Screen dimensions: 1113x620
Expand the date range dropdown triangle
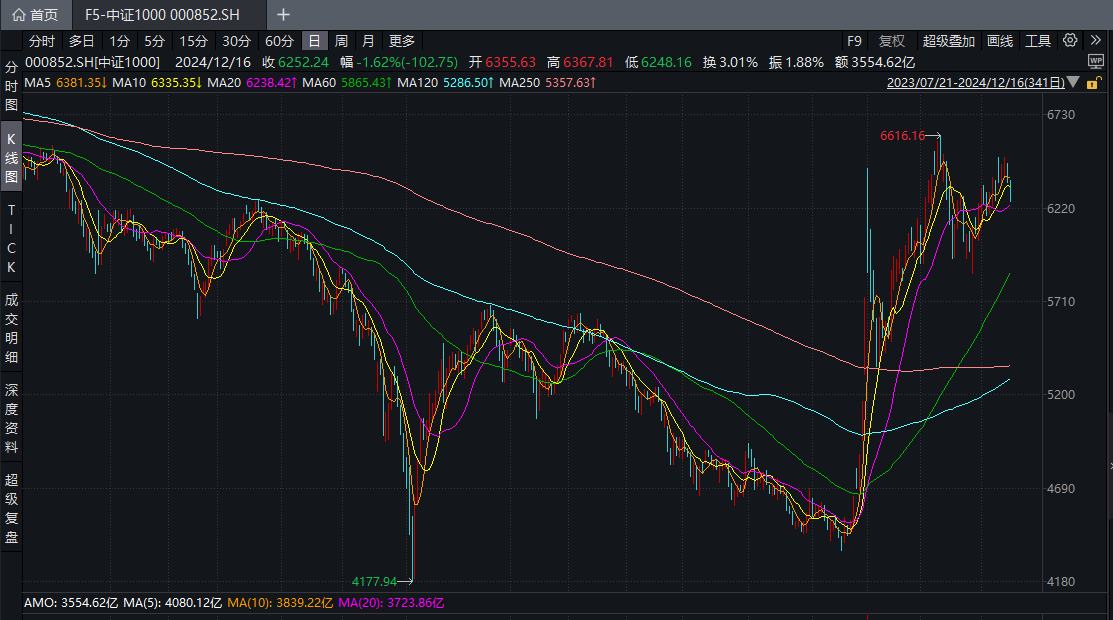pos(1073,82)
